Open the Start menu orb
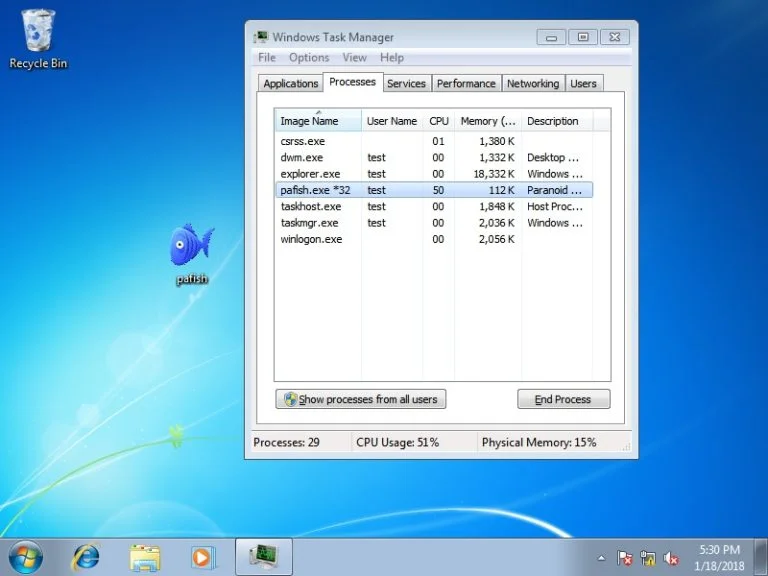The height and width of the screenshot is (576, 768). (x=26, y=555)
